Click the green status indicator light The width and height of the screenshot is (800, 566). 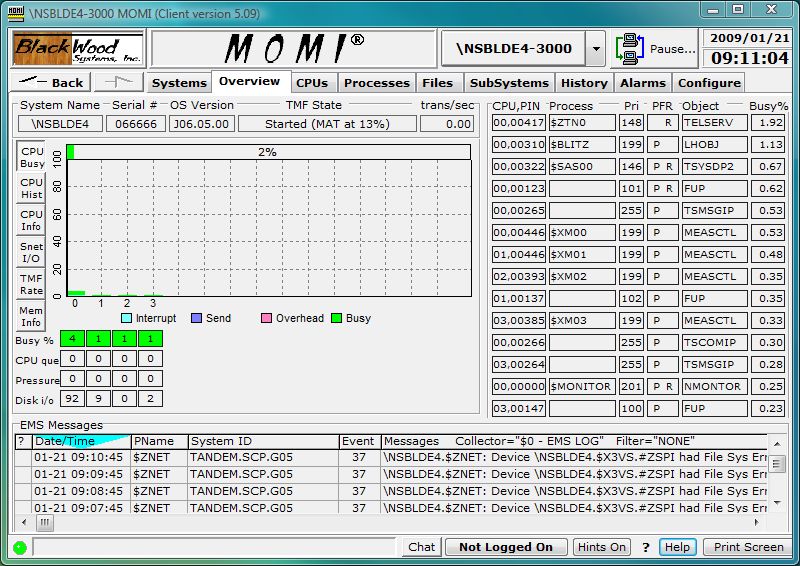[x=20, y=547]
